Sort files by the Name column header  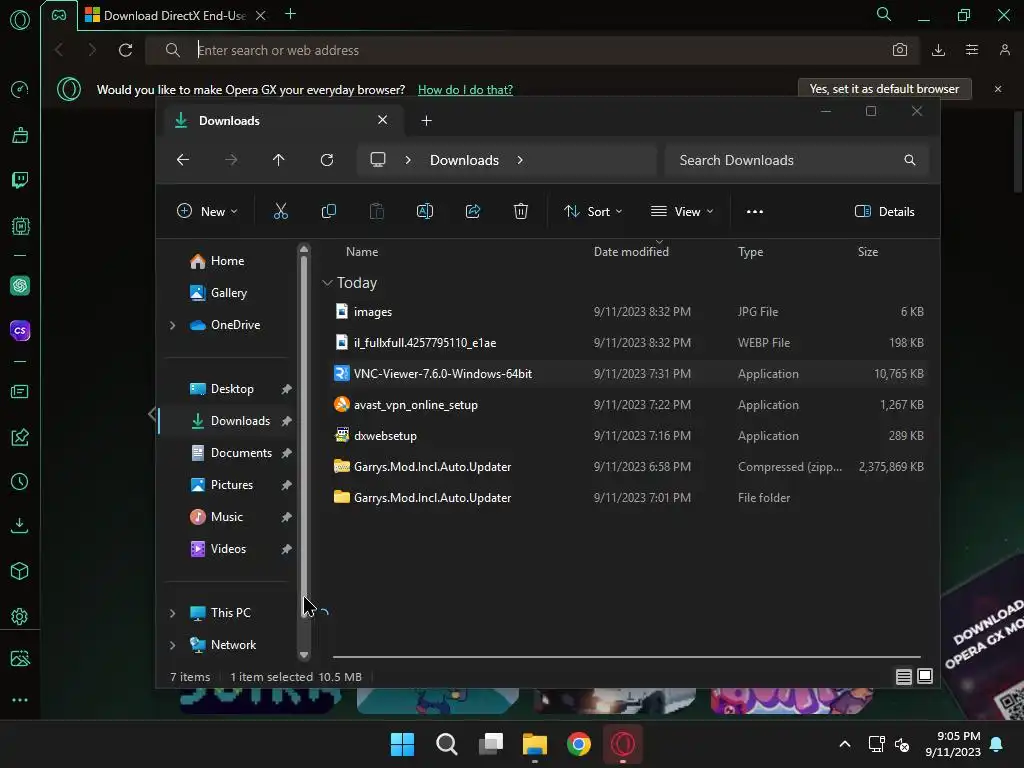pos(362,252)
